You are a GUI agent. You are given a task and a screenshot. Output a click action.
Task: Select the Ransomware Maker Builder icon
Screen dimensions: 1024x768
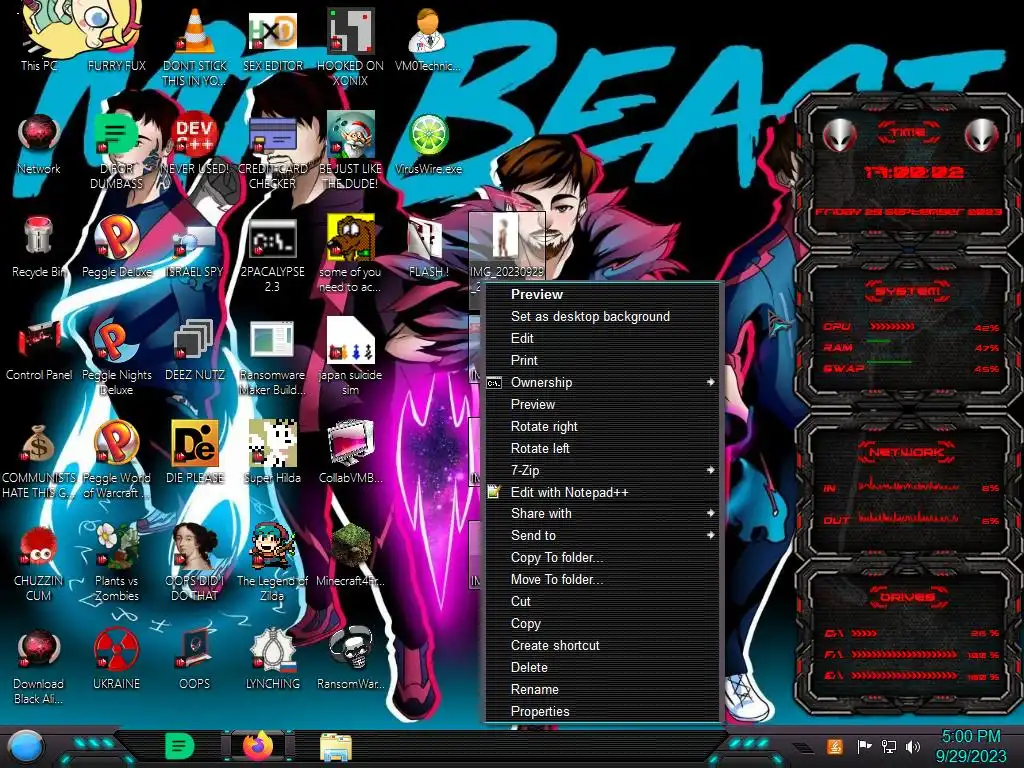point(272,358)
